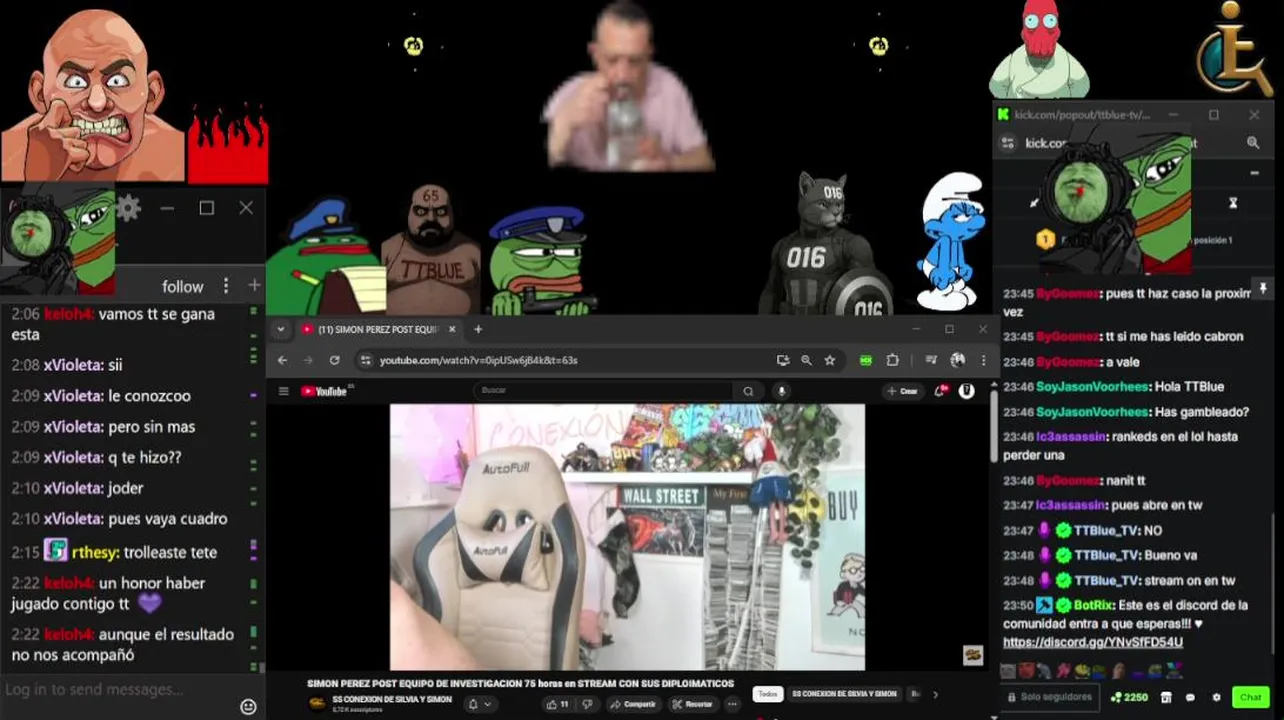Viewport: 1284px width, 720px height.
Task: Click the YouTube Crear button
Action: [903, 391]
